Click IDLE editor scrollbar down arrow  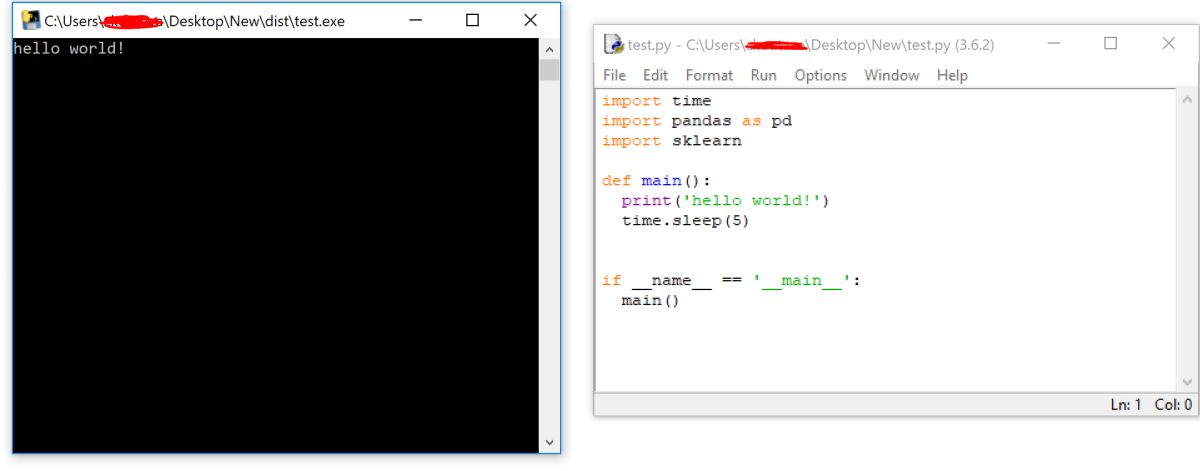click(x=1188, y=381)
